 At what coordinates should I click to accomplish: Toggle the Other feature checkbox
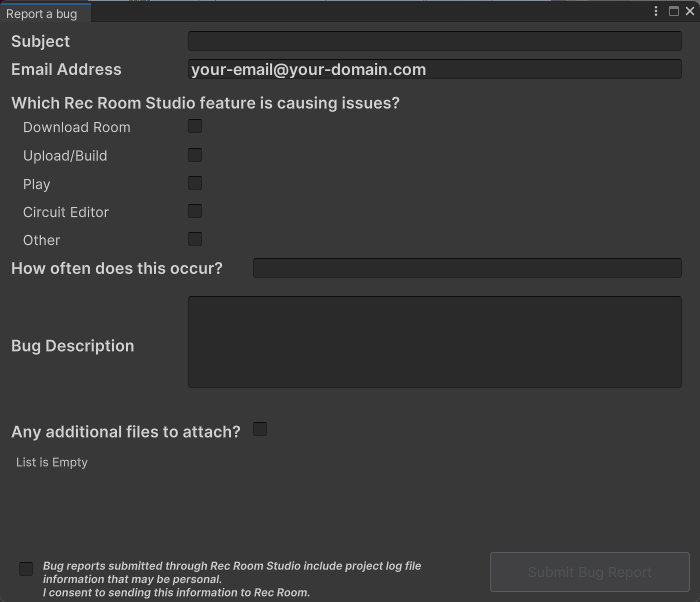click(x=195, y=239)
